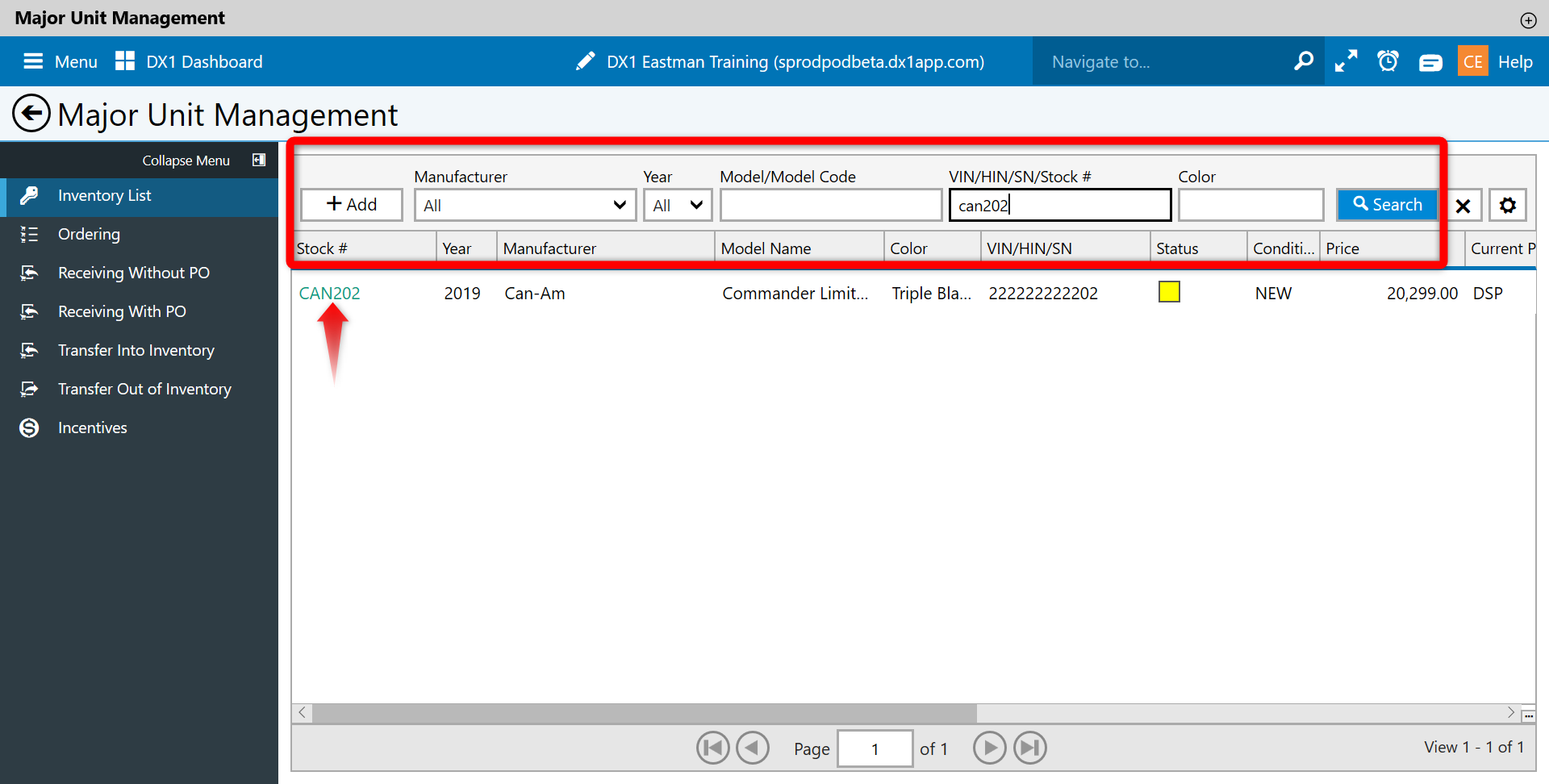
Task: Click the Navigate to search field
Action: pos(1162,61)
